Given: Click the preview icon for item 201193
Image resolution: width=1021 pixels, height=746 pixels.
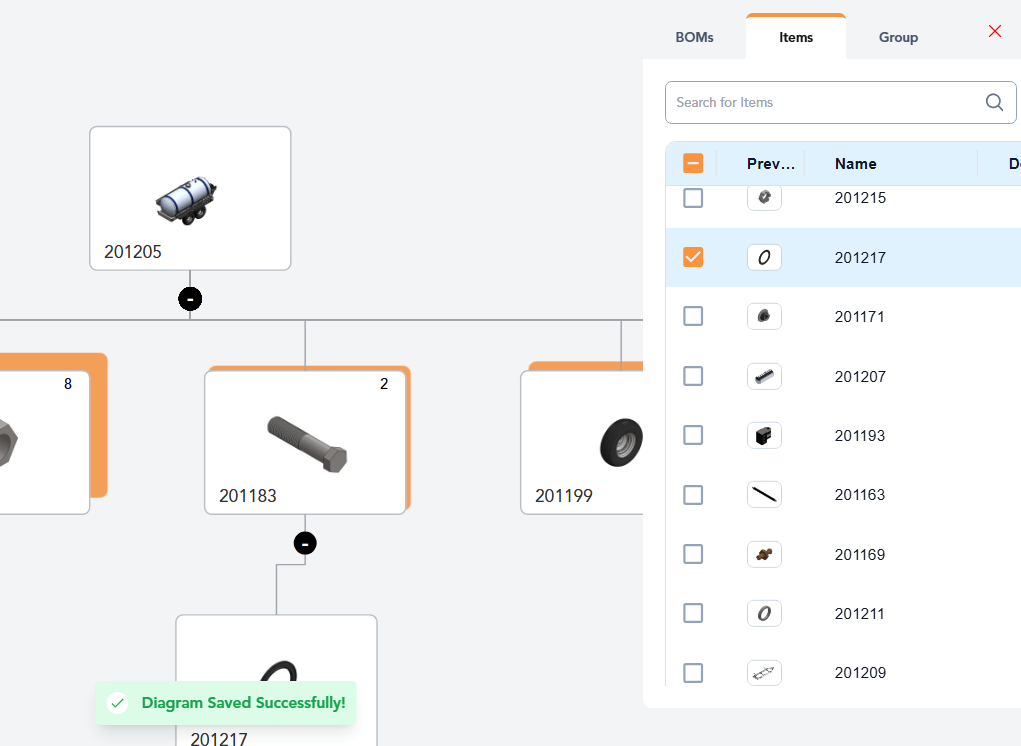Looking at the screenshot, I should [x=764, y=435].
